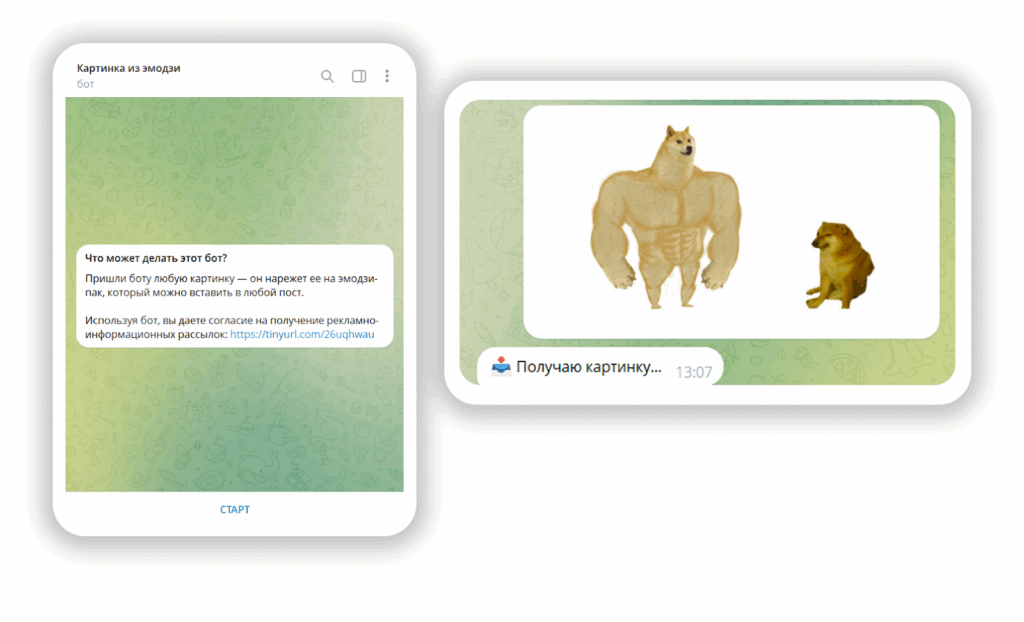Click the бот subtitle under chat name
The width and height of the screenshot is (1024, 622).
pos(86,84)
